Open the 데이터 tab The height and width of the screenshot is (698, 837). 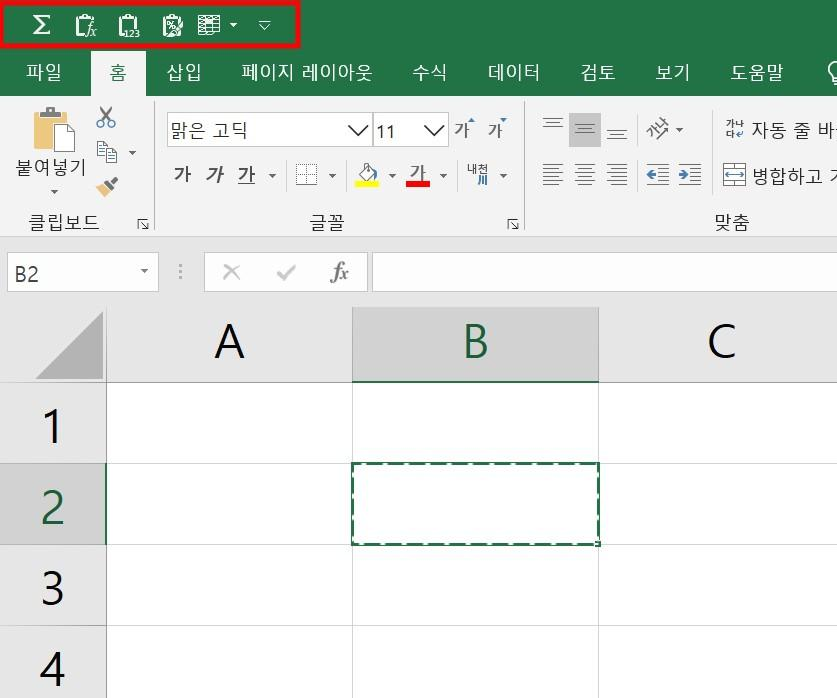(x=514, y=72)
